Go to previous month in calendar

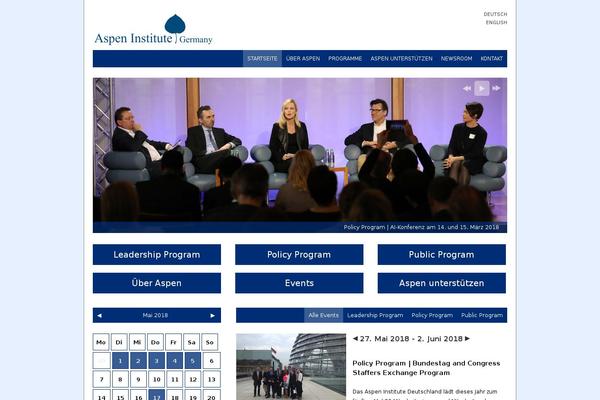coord(99,315)
